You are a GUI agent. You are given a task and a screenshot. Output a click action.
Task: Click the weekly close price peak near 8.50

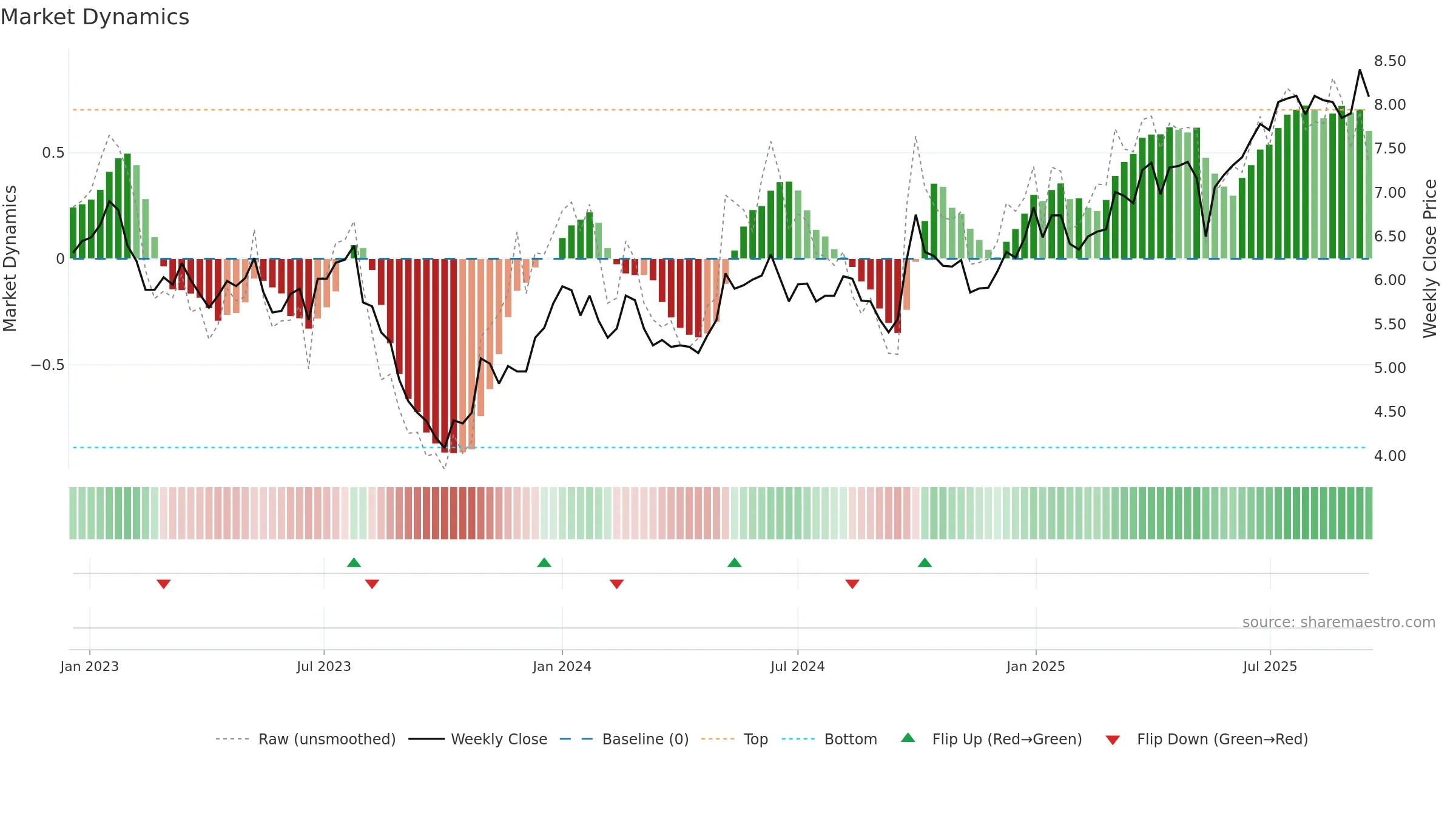pos(1360,70)
